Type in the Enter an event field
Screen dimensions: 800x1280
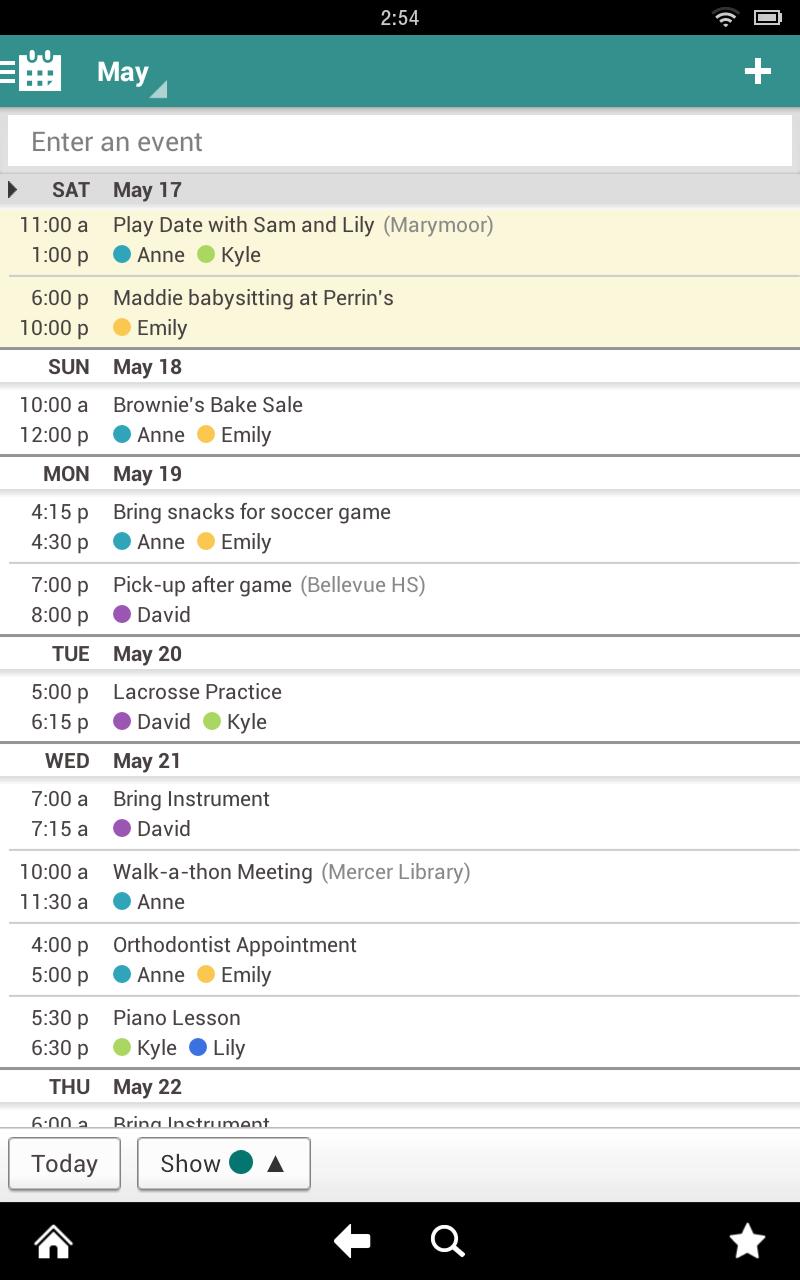(400, 141)
